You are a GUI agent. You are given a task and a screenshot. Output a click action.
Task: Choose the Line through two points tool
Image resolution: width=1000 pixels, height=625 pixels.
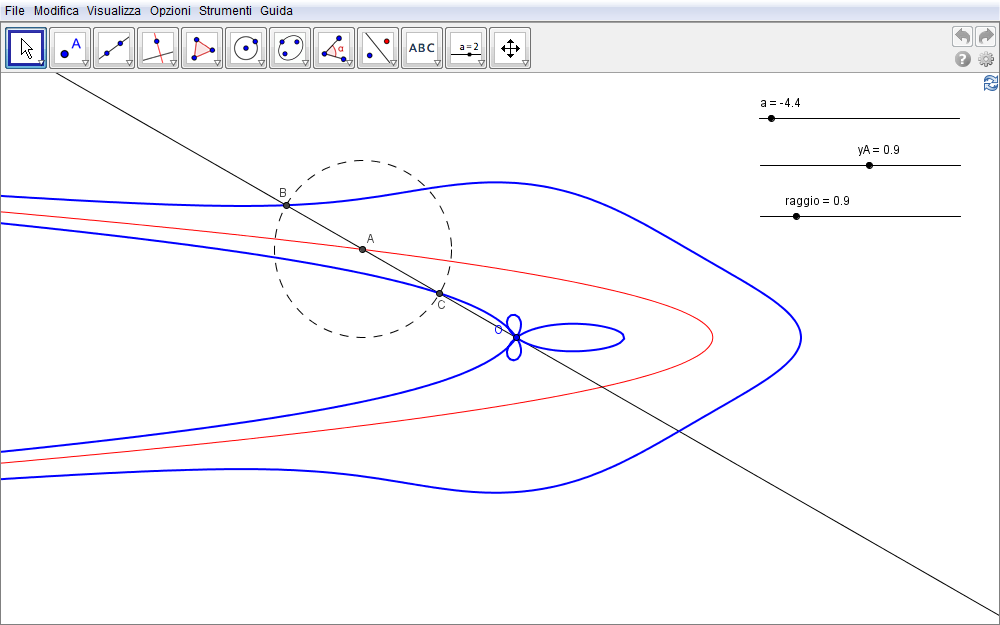point(114,47)
